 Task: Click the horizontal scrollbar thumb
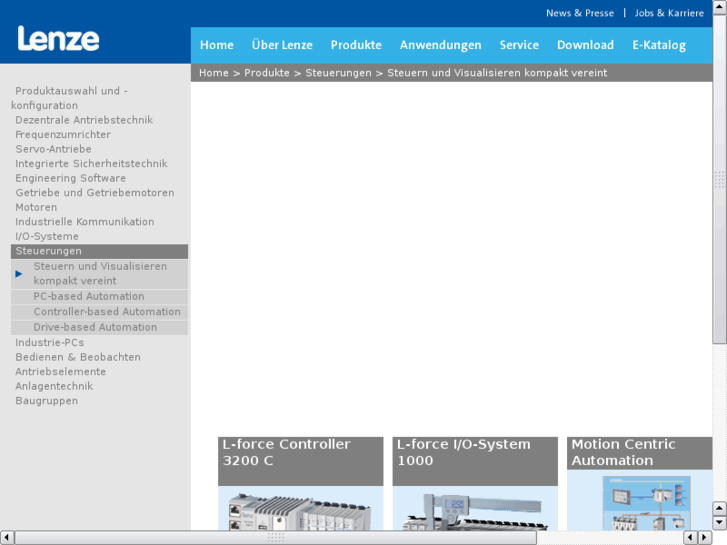[276, 537]
